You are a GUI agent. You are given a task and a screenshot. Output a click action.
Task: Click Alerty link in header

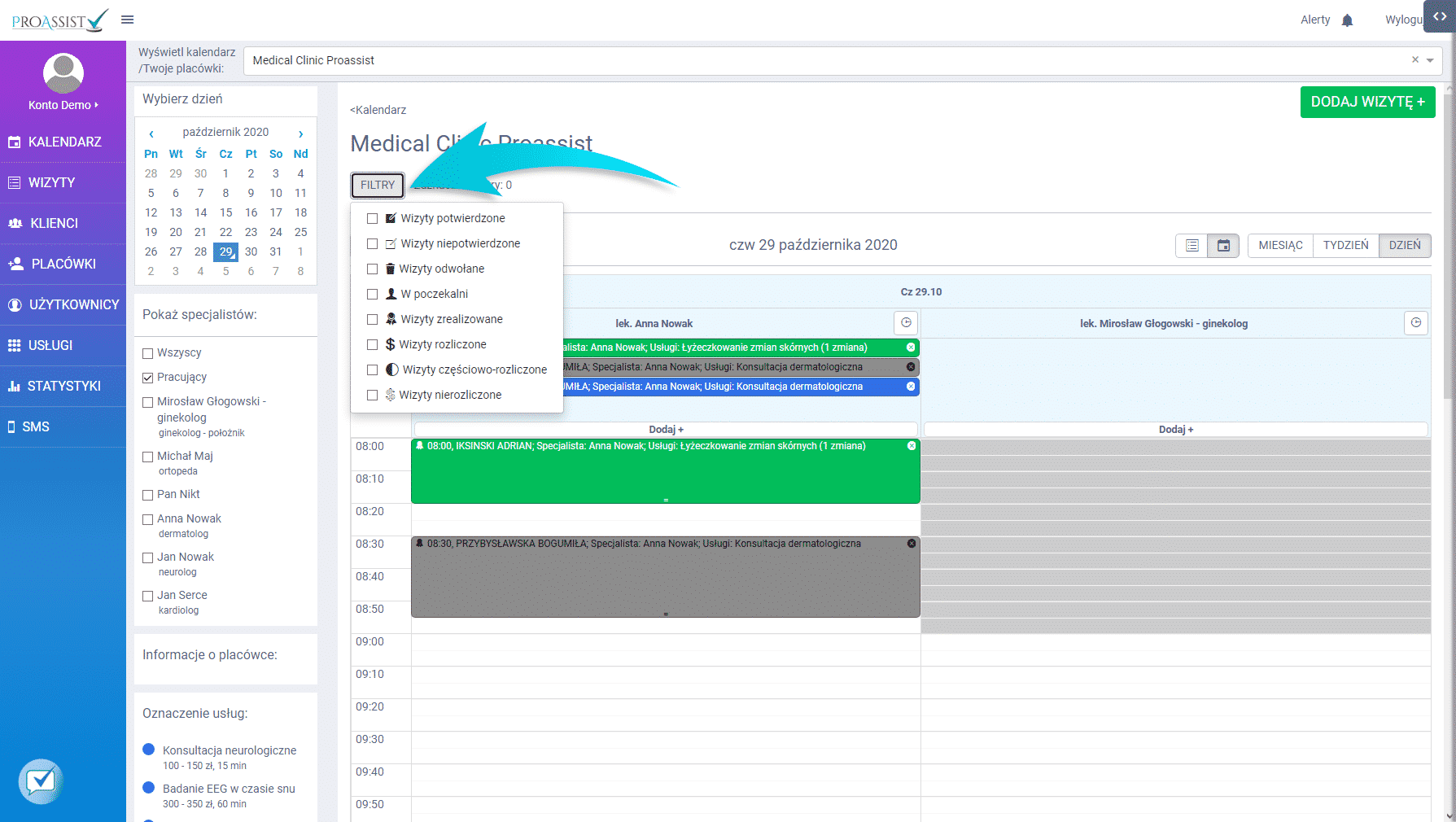[1315, 20]
